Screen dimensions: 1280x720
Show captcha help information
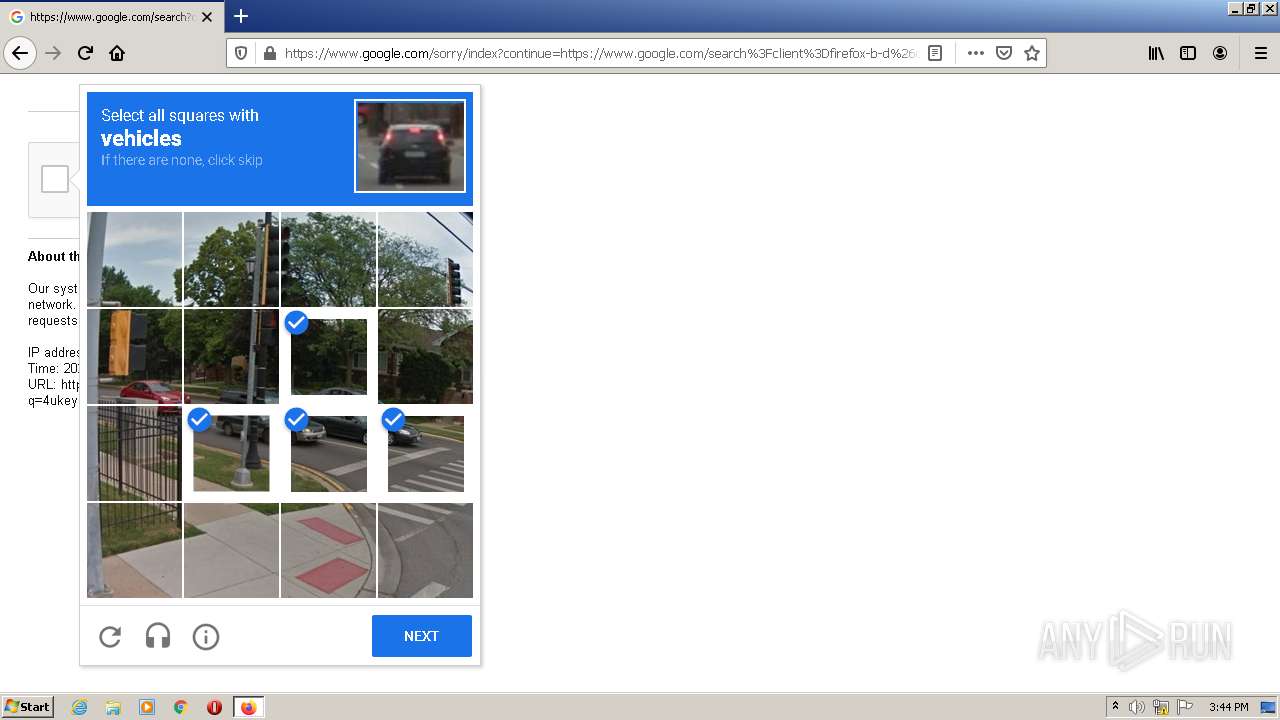tap(206, 636)
